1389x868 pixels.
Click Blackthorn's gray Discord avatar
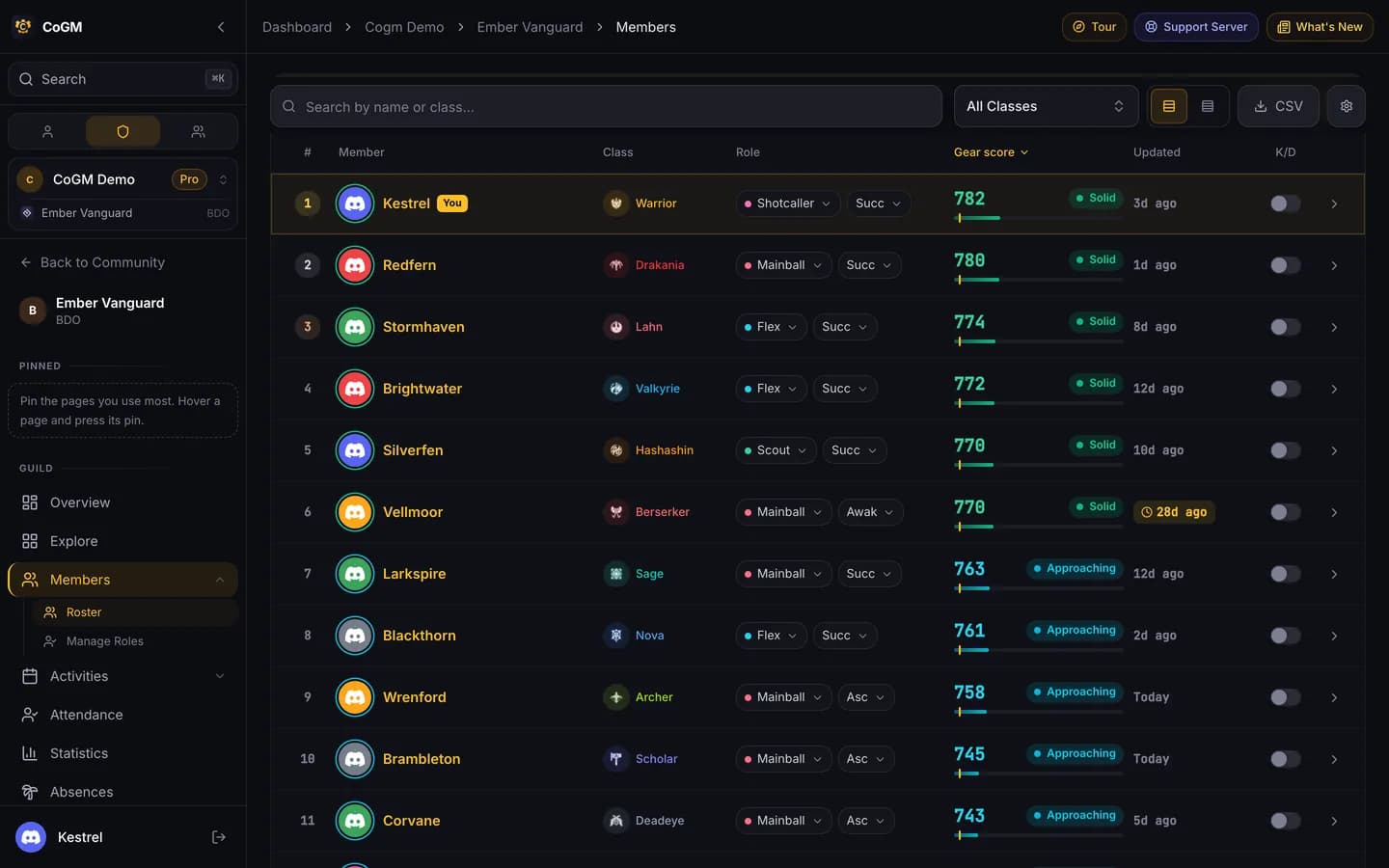tap(355, 636)
